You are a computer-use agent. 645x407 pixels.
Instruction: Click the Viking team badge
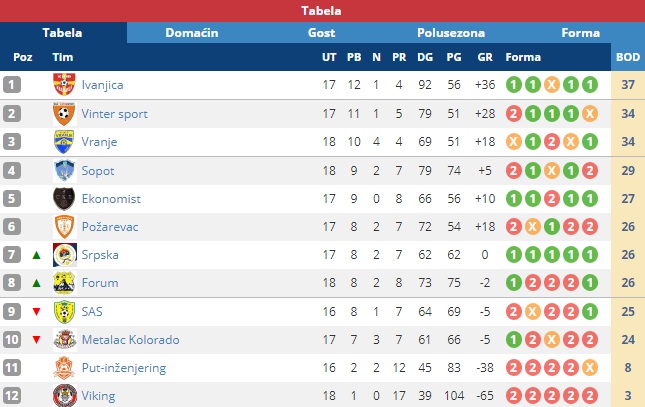[x=65, y=395]
